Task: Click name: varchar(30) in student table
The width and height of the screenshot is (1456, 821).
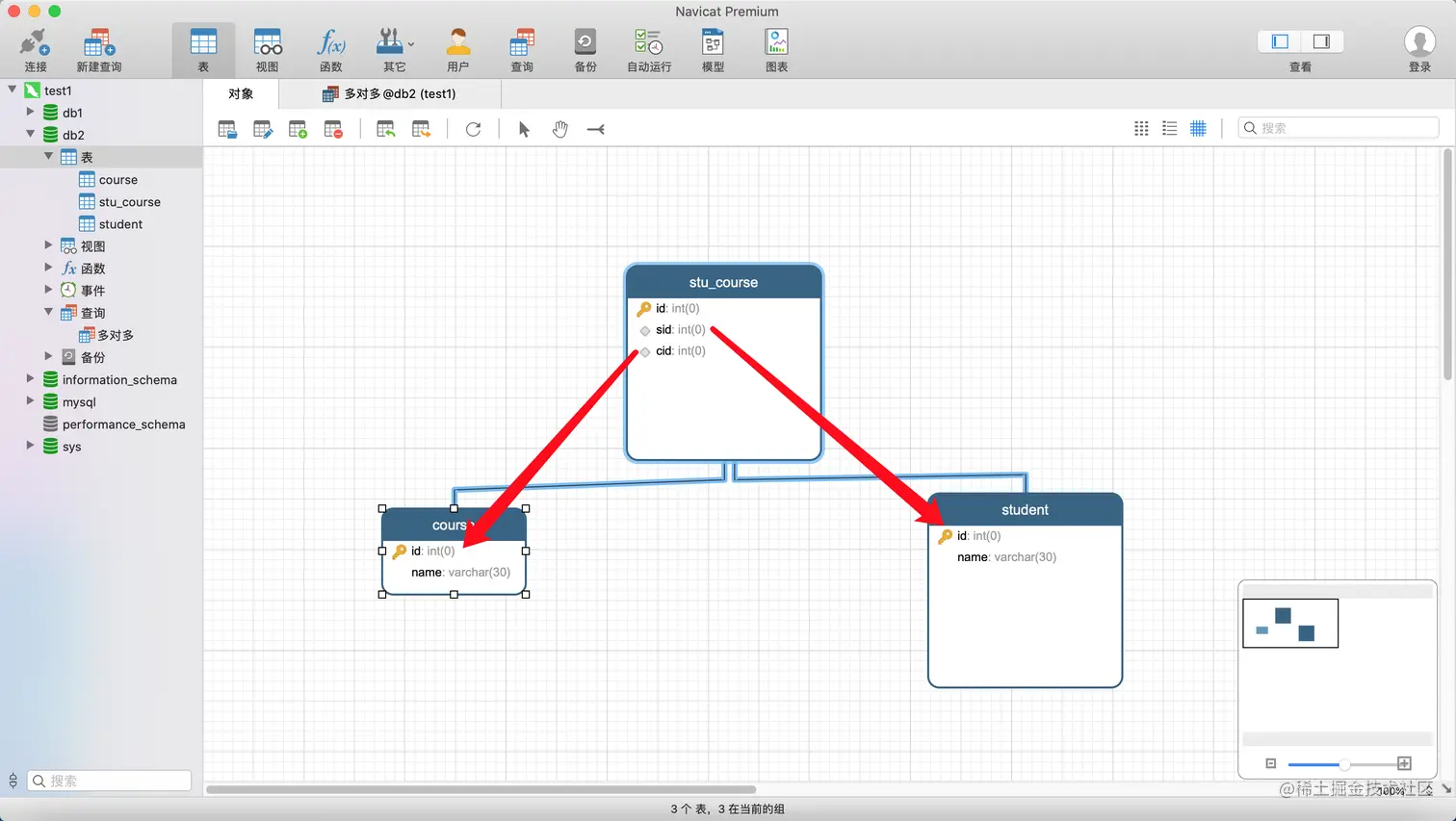Action: tap(1006, 557)
